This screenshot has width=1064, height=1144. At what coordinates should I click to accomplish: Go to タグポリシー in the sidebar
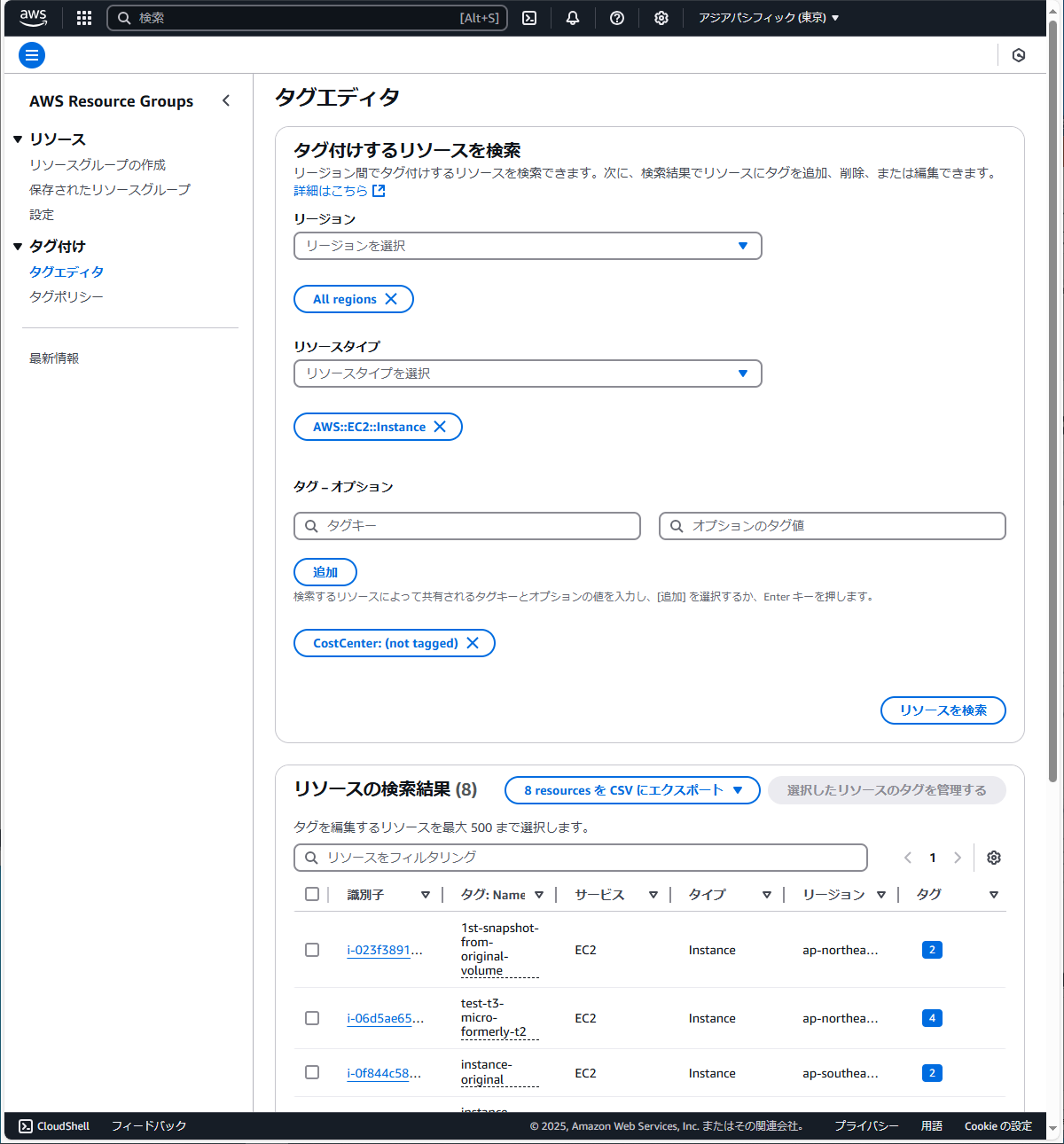point(66,296)
